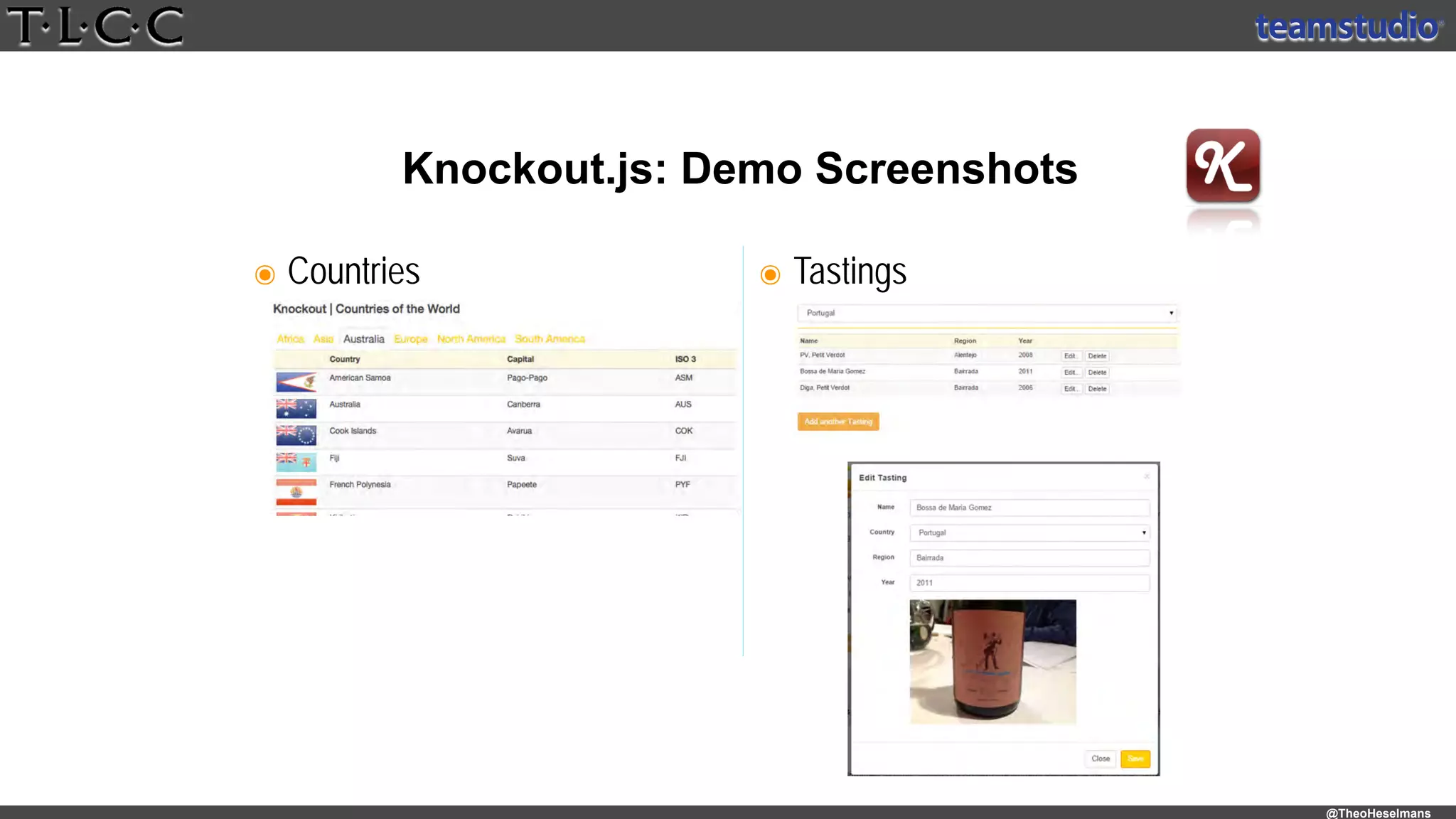Click the Year header in Tastings table
Image resolution: width=1456 pixels, height=819 pixels.
[1025, 341]
